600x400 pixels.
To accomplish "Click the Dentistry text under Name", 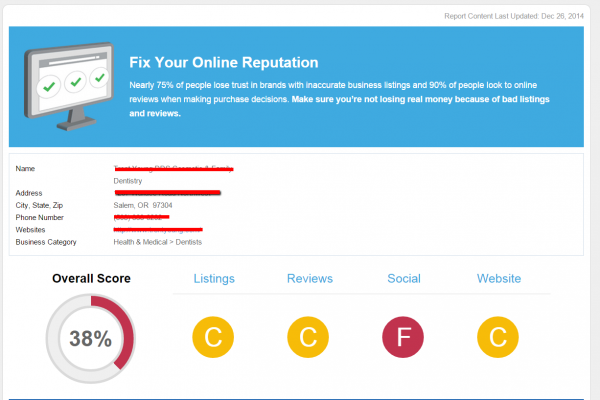I will click(128, 181).
